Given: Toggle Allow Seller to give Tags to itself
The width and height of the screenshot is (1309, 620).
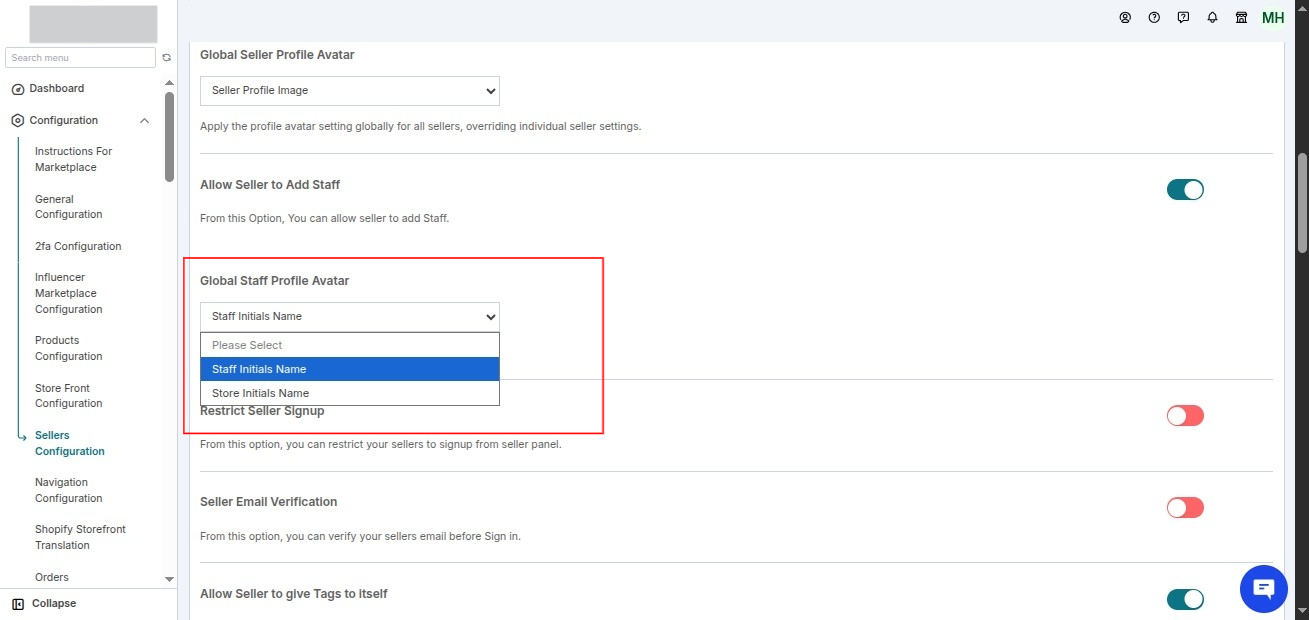Looking at the screenshot, I should (1185, 599).
